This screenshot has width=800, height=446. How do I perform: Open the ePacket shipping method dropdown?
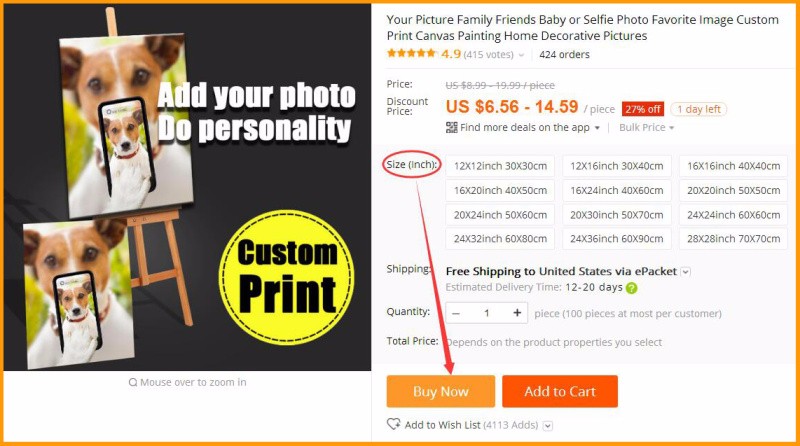[x=686, y=272]
